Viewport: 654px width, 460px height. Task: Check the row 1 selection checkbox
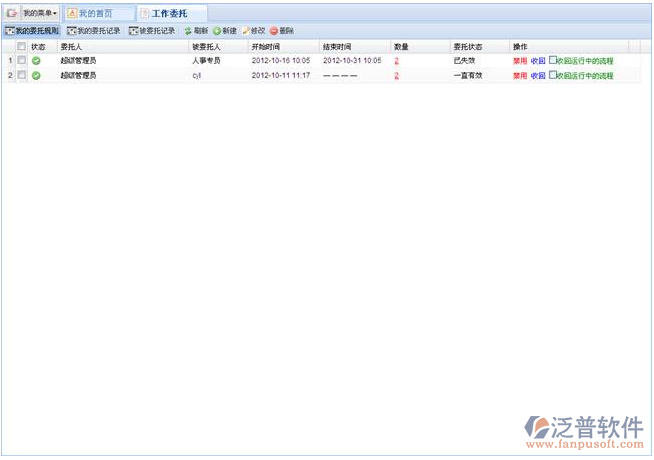[x=22, y=61]
